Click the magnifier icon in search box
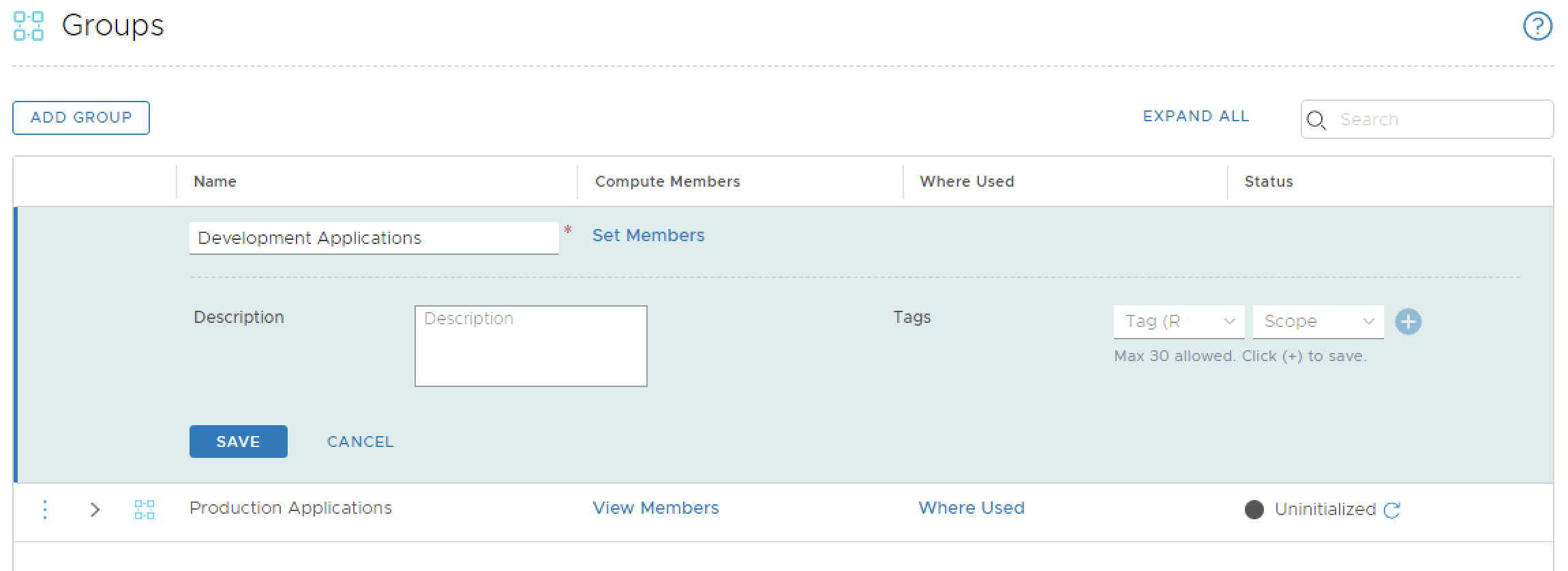Viewport: 1568px width, 571px height. coord(1316,121)
